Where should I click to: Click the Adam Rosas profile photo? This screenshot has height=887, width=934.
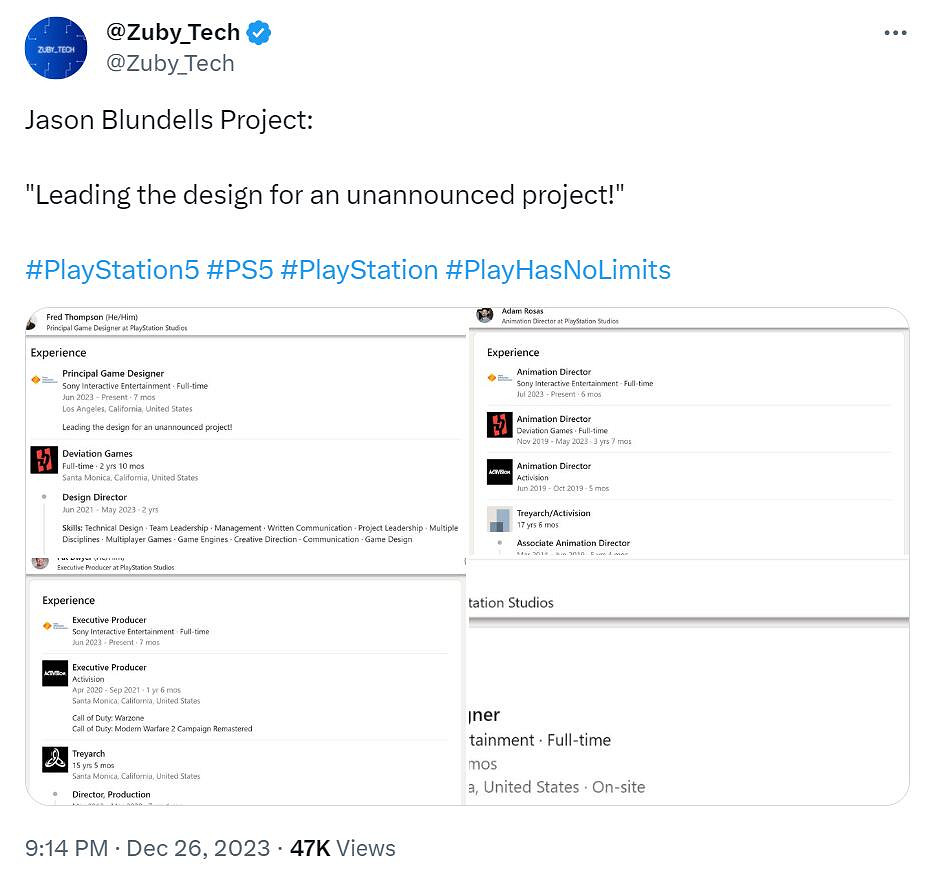485,315
